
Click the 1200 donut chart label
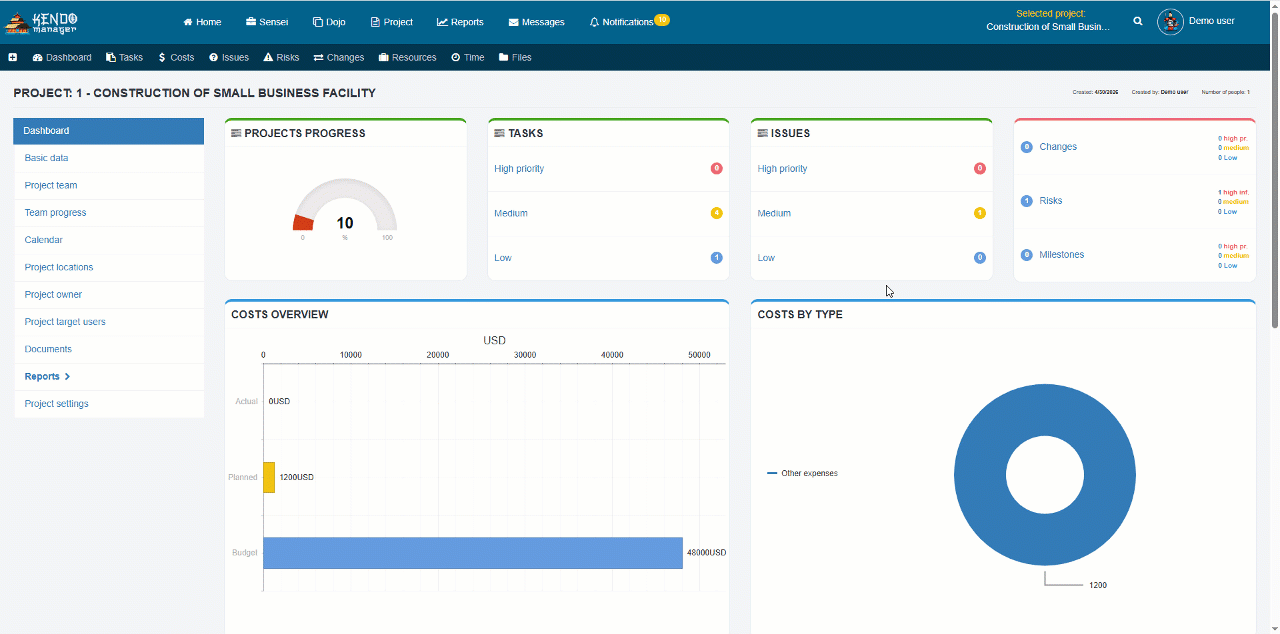(1098, 585)
